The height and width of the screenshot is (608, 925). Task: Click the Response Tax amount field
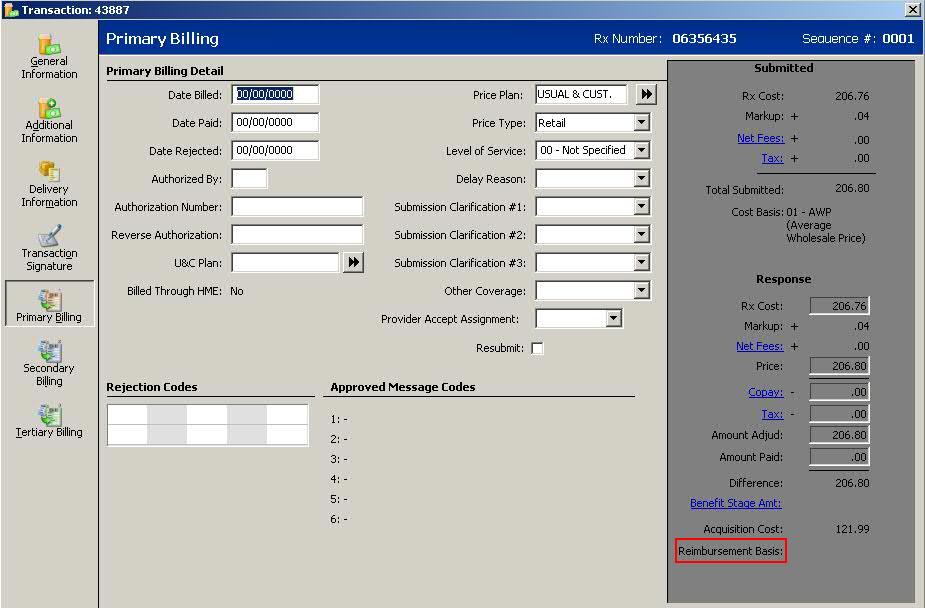(839, 415)
